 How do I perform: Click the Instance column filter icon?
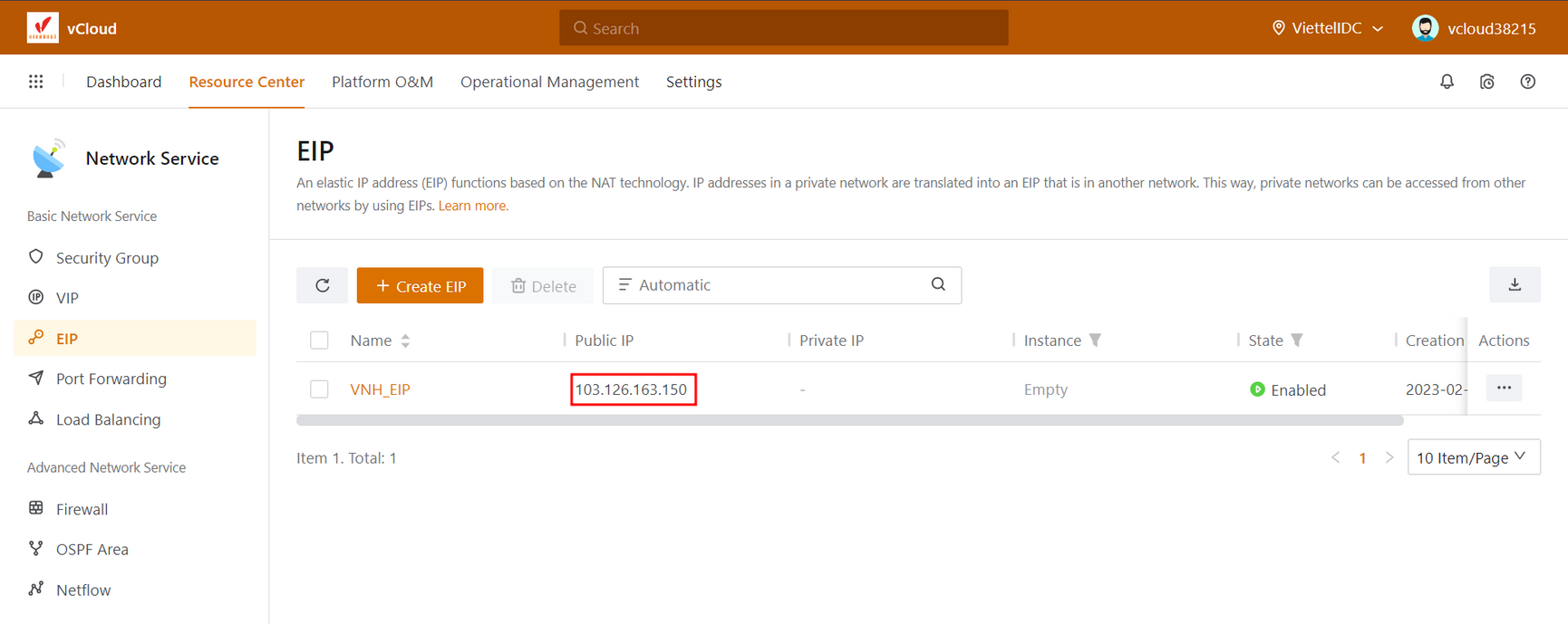(x=1095, y=341)
